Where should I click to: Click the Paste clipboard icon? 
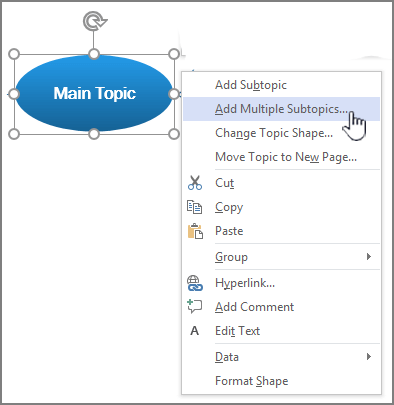pos(195,231)
